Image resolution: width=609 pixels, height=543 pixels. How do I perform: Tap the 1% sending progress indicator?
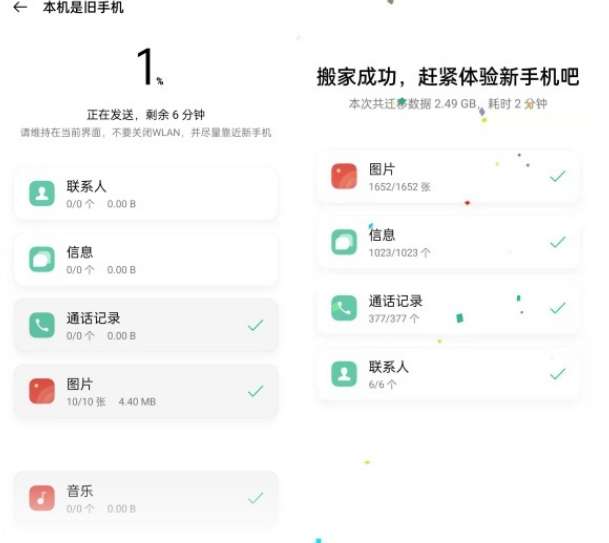[x=148, y=68]
